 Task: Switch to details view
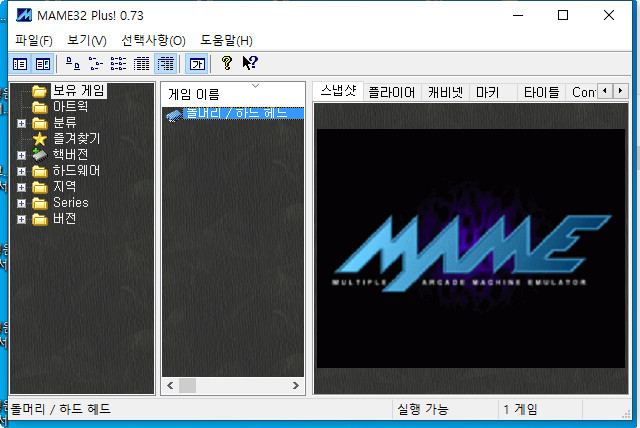pyautogui.click(x=141, y=64)
